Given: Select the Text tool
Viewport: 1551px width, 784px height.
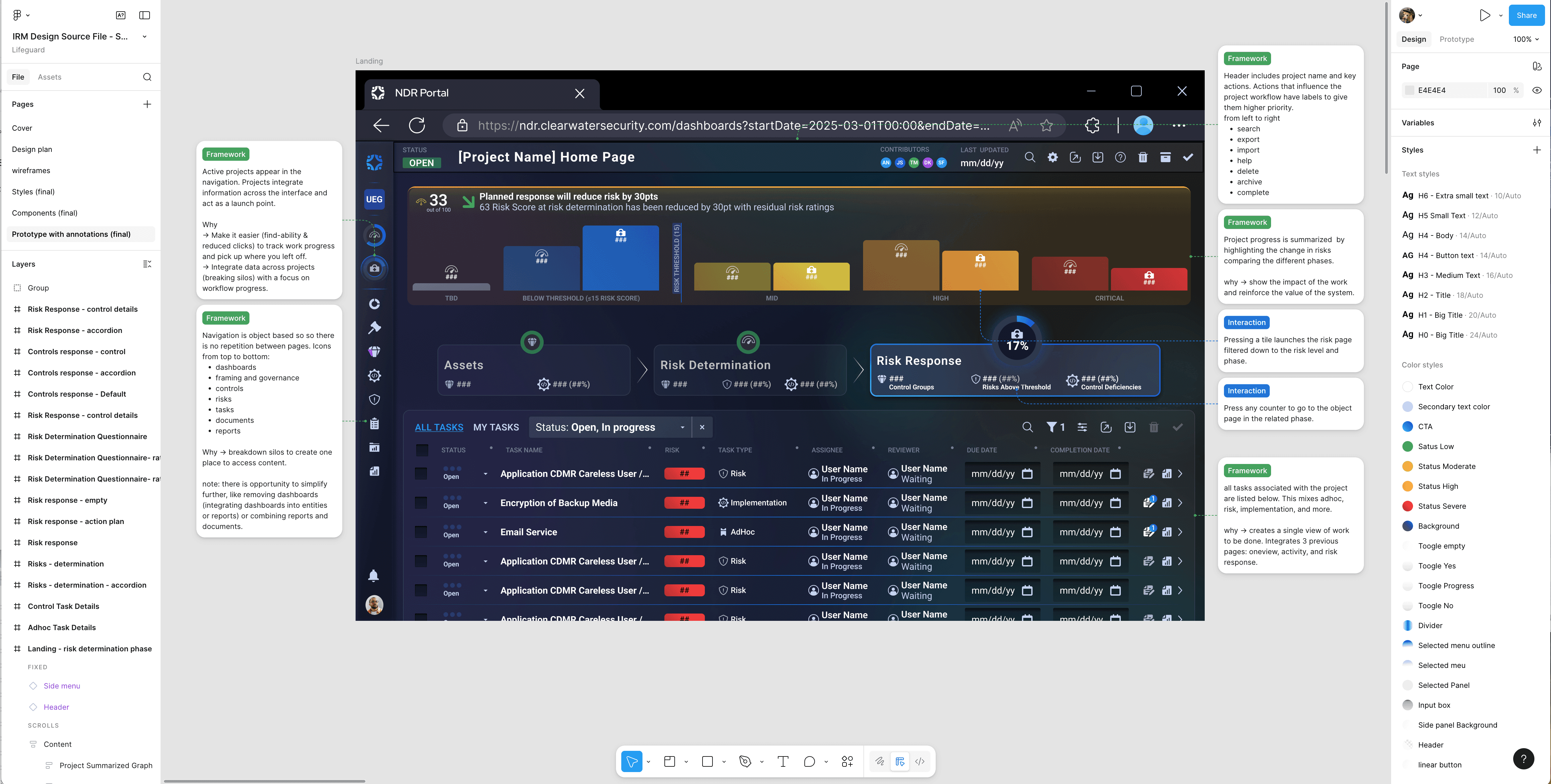Looking at the screenshot, I should click(x=783, y=762).
